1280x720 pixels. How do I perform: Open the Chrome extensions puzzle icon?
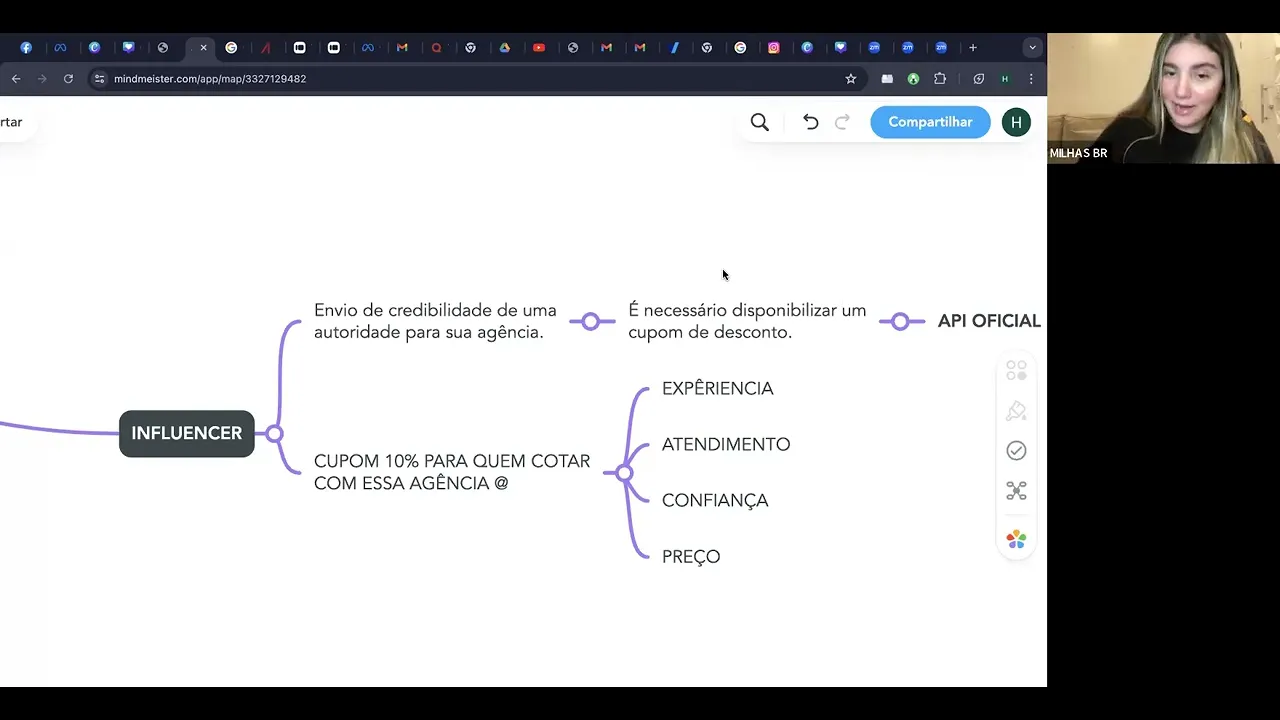click(x=940, y=79)
